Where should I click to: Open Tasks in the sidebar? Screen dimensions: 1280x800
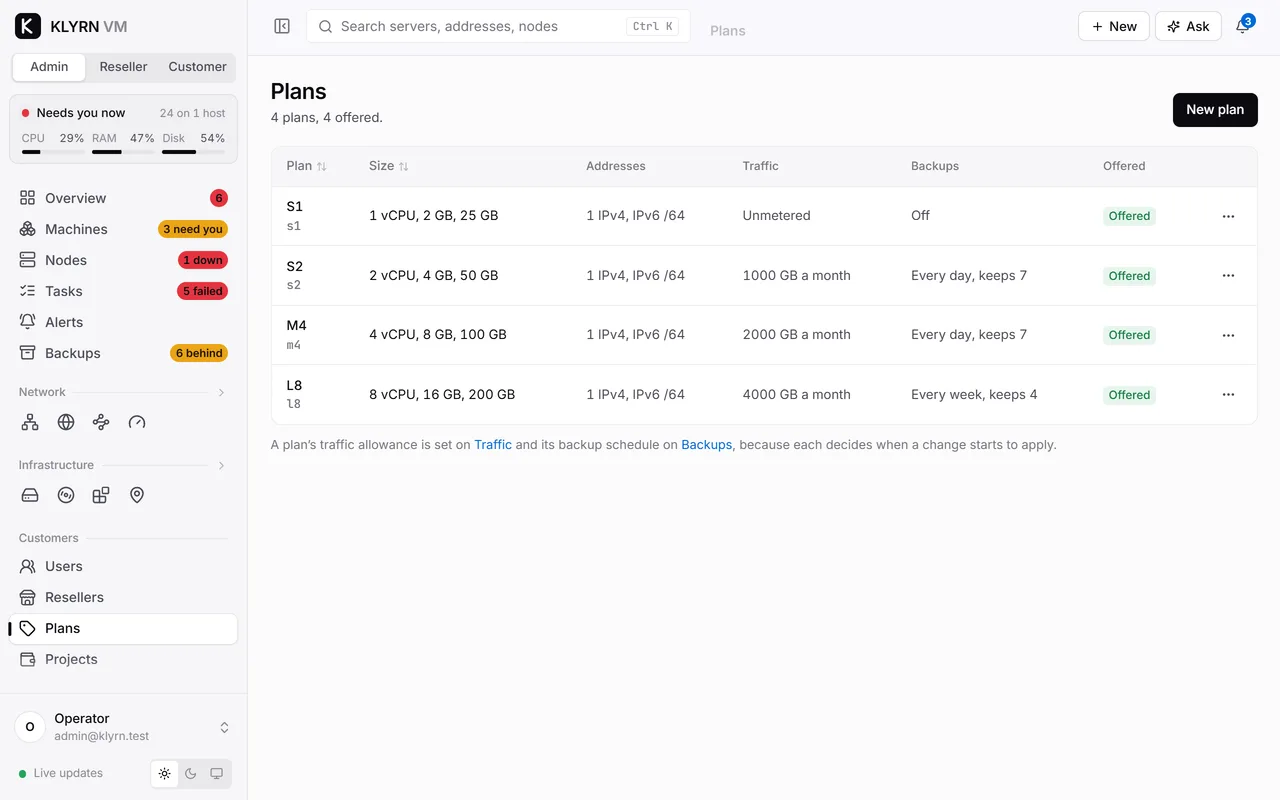tap(124, 291)
